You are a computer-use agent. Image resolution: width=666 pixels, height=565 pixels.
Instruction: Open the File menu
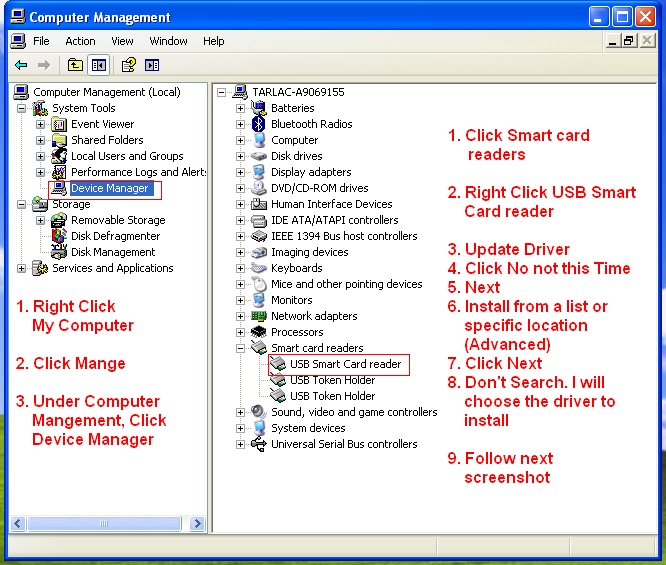[41, 41]
